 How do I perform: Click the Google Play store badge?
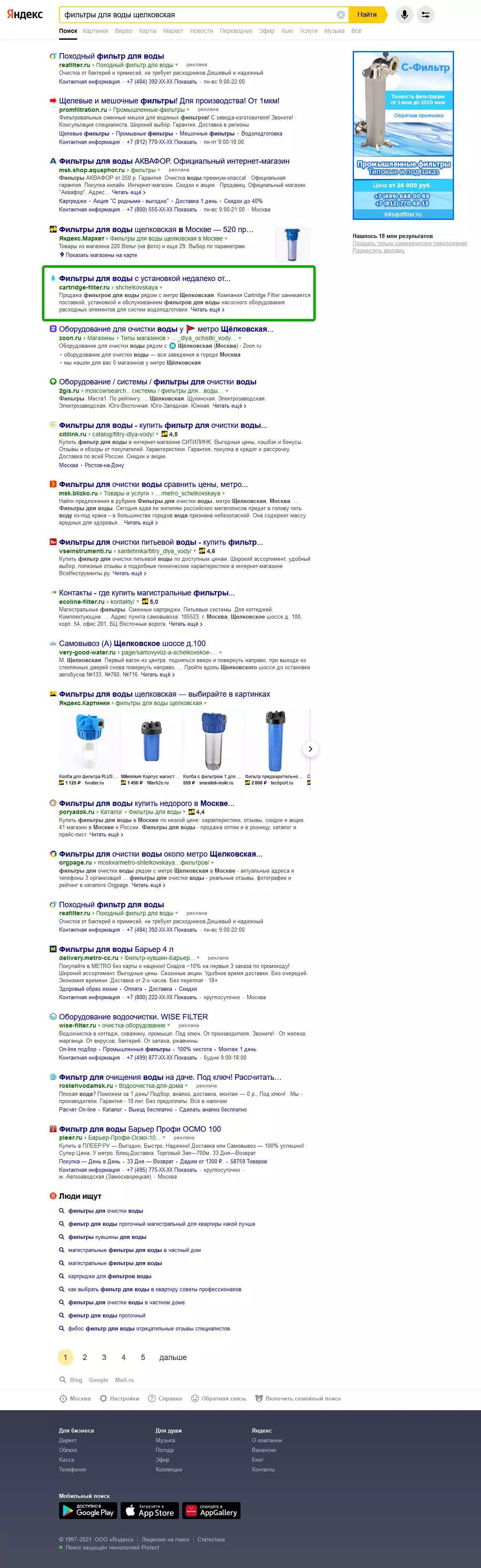[88, 1510]
